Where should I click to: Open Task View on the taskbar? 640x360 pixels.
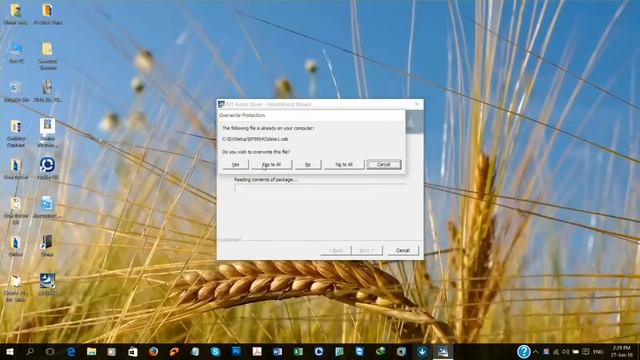[x=50, y=351]
